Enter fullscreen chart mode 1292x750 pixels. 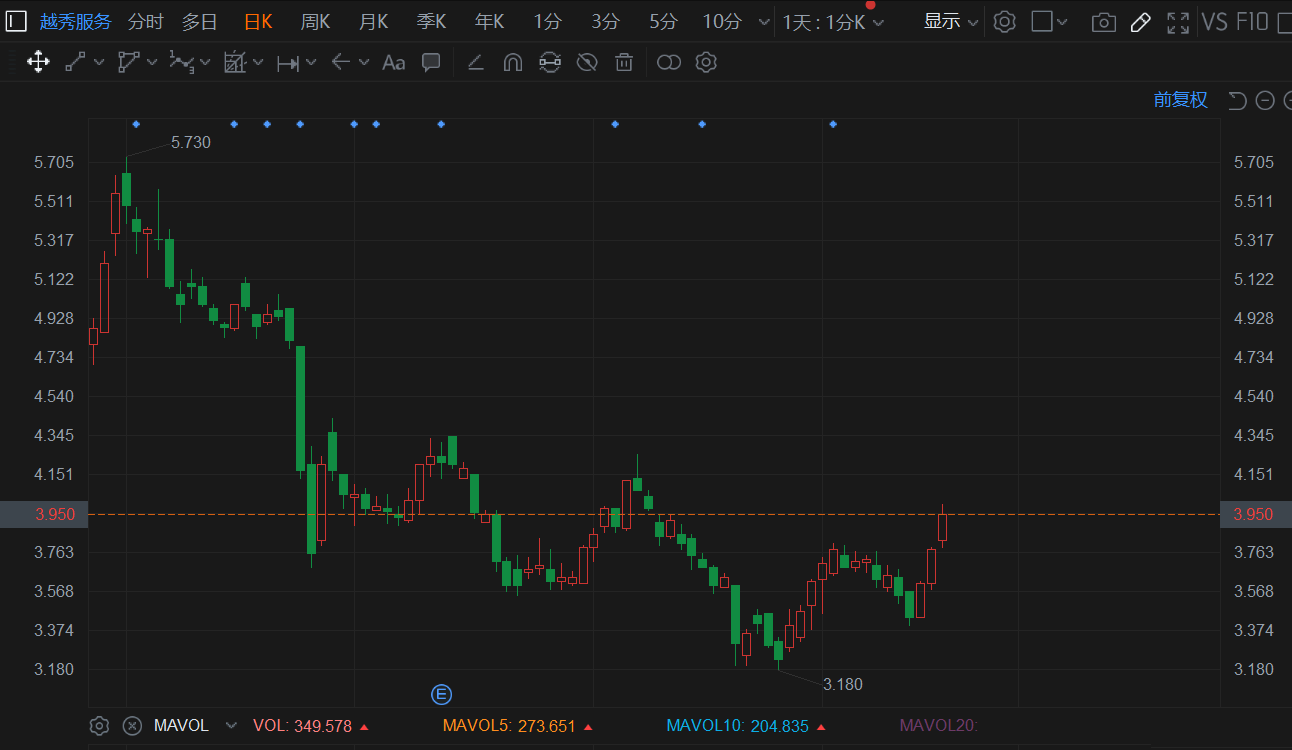click(1178, 22)
